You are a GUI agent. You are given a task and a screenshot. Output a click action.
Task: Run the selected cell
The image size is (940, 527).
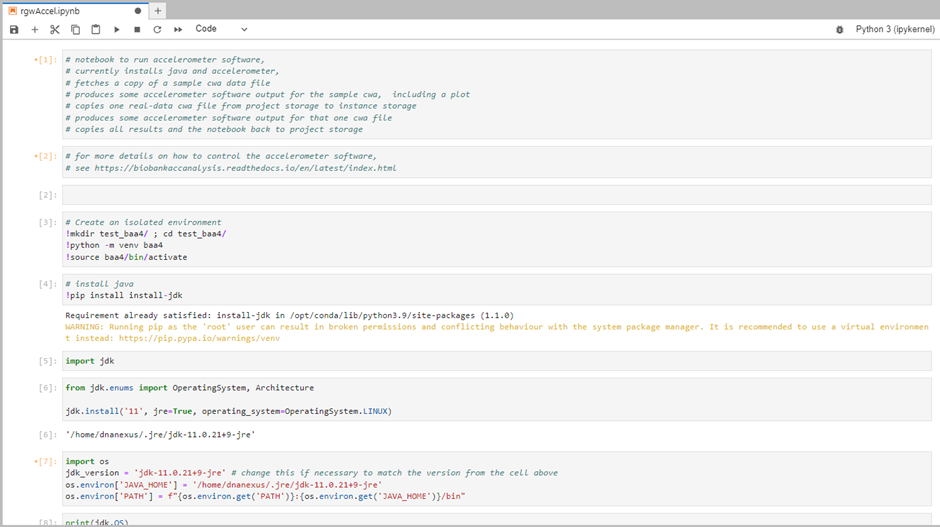tap(117, 29)
